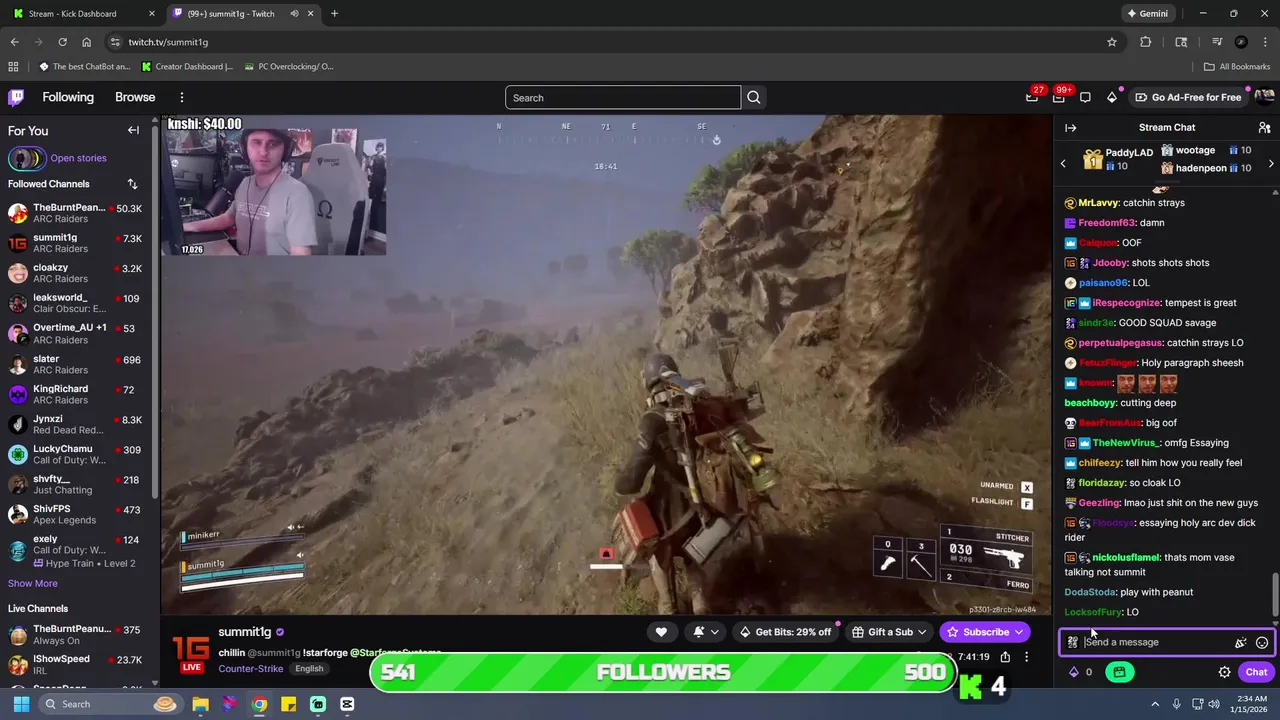The height and width of the screenshot is (720, 1280).
Task: Send message with Chat button
Action: [1256, 672]
